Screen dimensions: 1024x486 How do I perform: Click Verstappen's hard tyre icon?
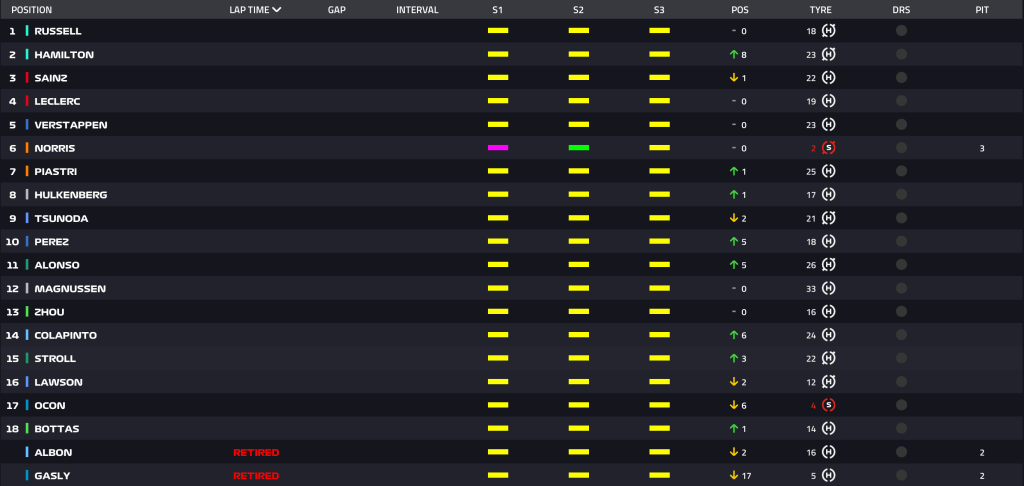pos(829,124)
